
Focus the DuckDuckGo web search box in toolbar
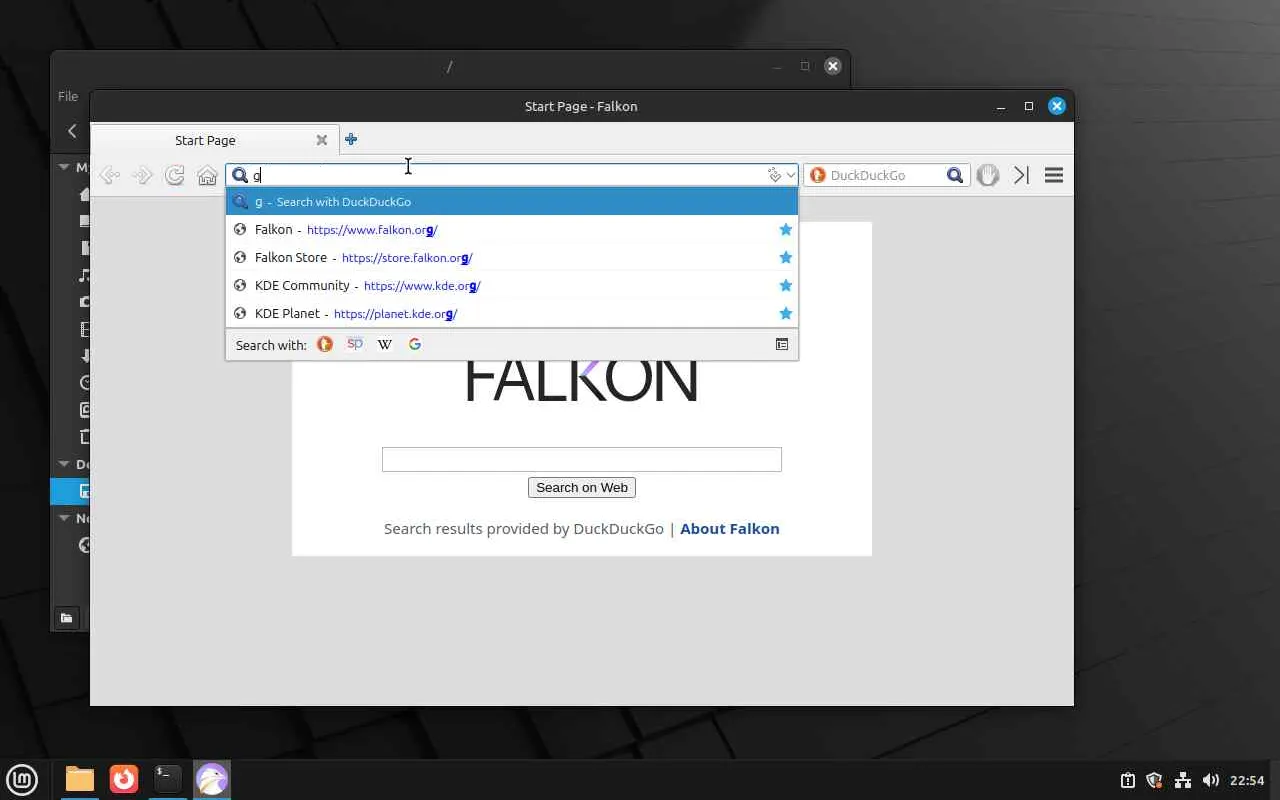click(x=884, y=175)
